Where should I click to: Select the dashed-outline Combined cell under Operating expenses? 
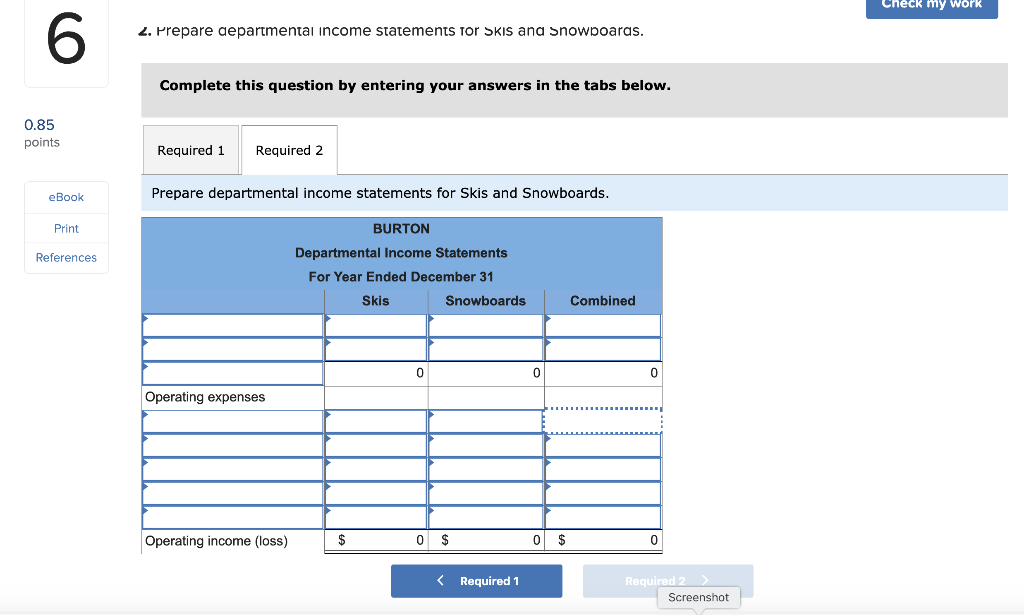point(602,420)
